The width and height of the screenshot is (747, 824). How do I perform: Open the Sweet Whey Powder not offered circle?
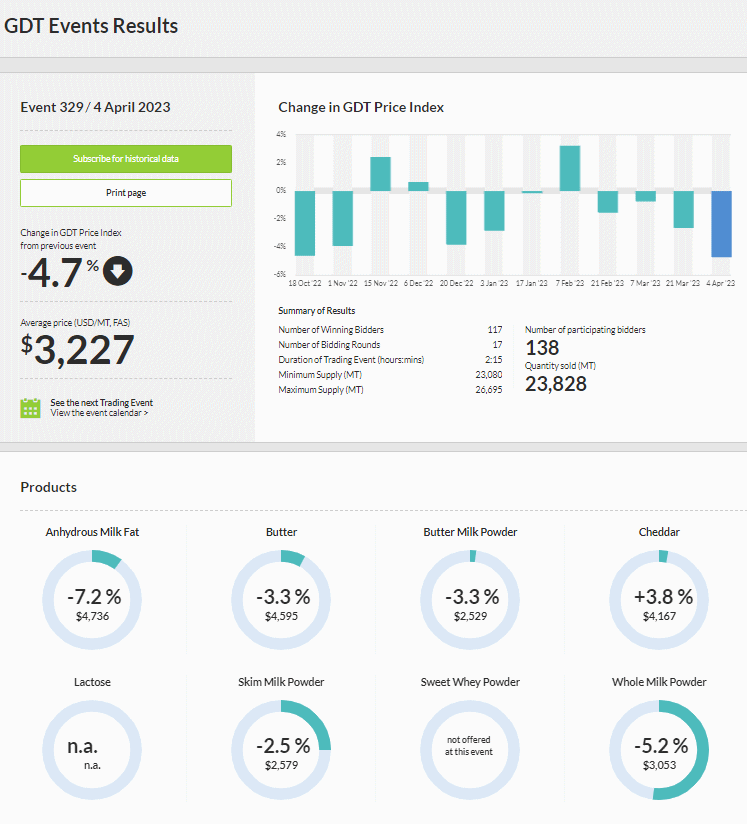470,750
